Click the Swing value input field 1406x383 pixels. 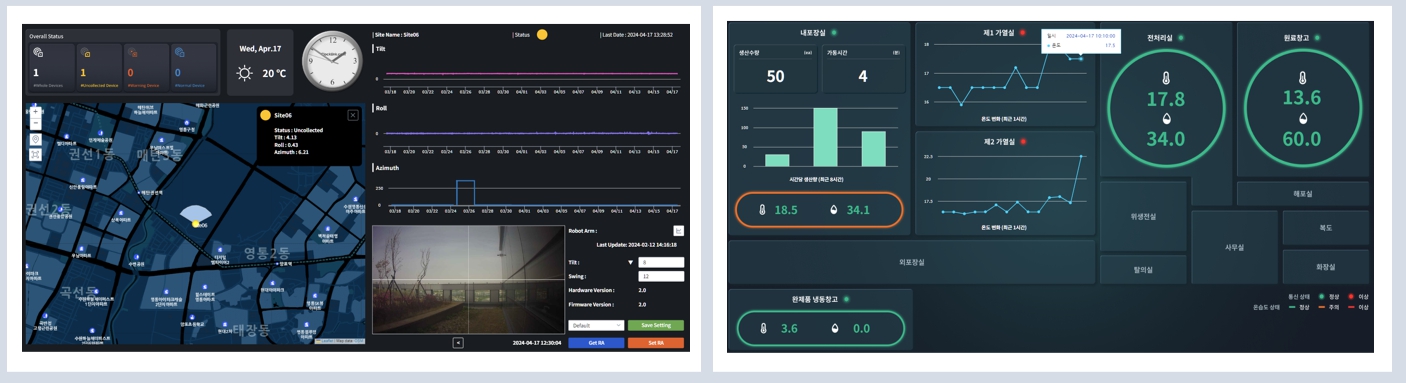coord(660,277)
